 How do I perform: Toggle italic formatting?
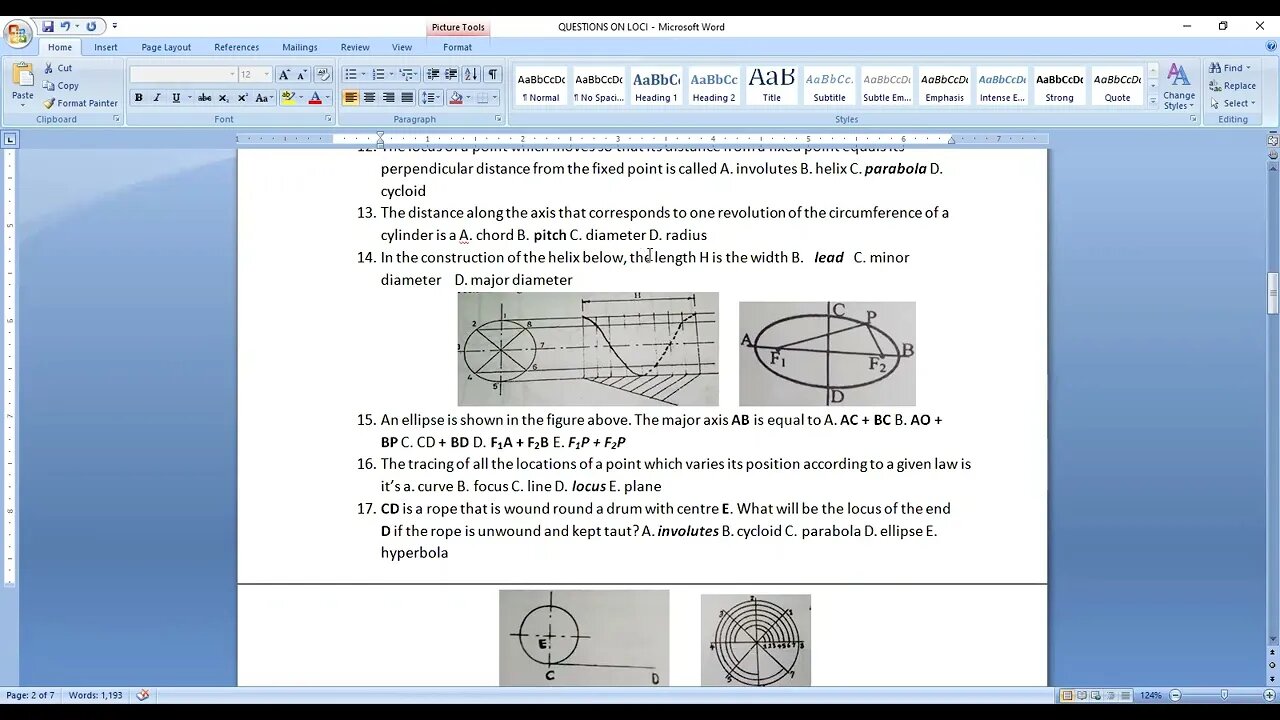pyautogui.click(x=157, y=98)
